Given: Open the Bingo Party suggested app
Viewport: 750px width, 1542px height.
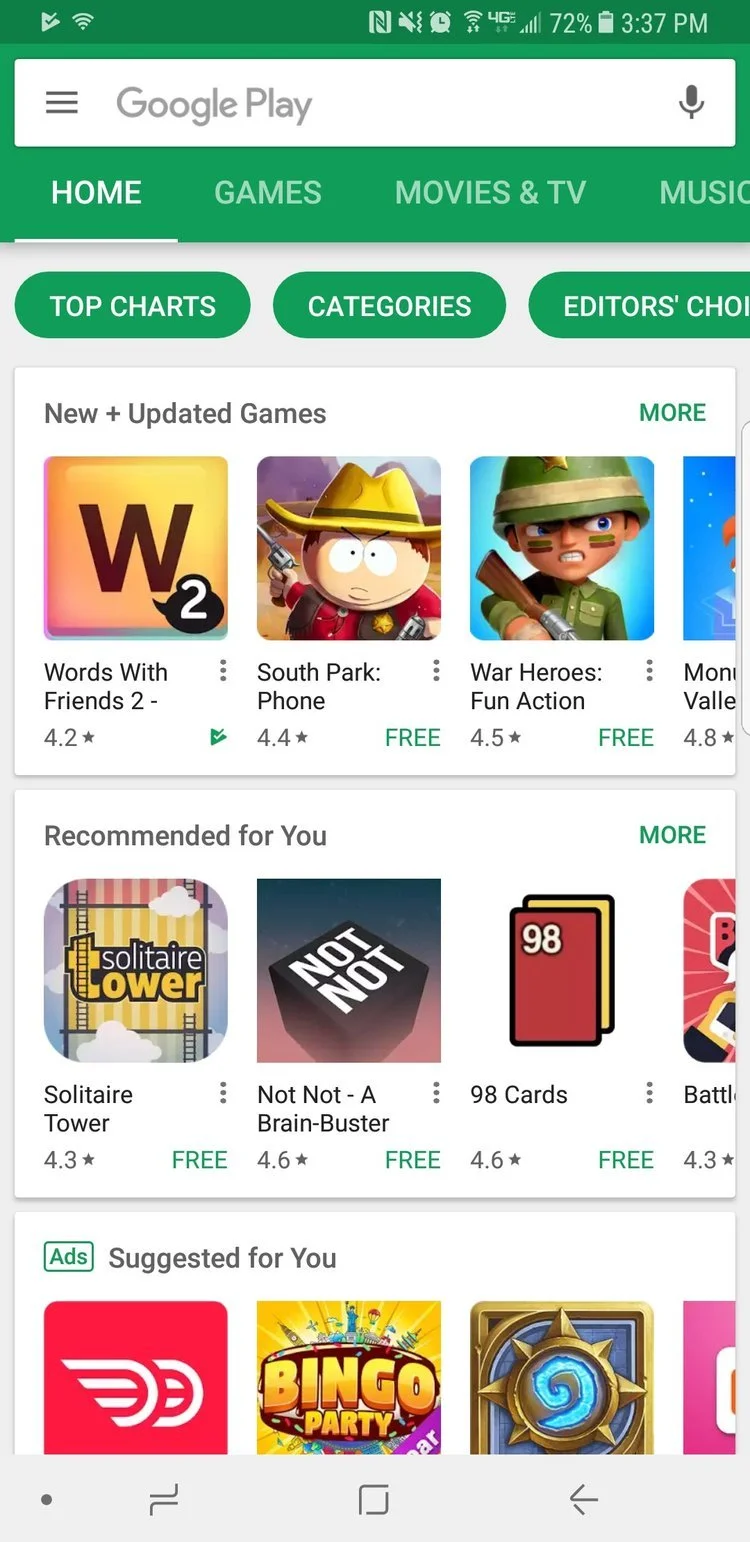Looking at the screenshot, I should click(349, 1377).
